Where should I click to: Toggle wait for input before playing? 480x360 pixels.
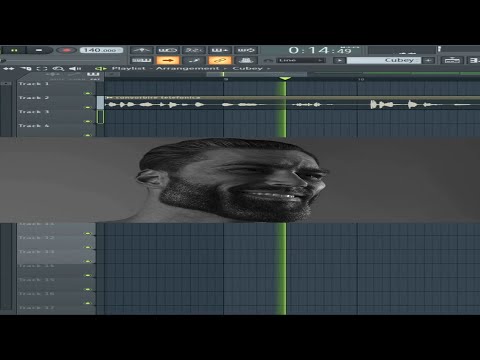[x=168, y=50]
